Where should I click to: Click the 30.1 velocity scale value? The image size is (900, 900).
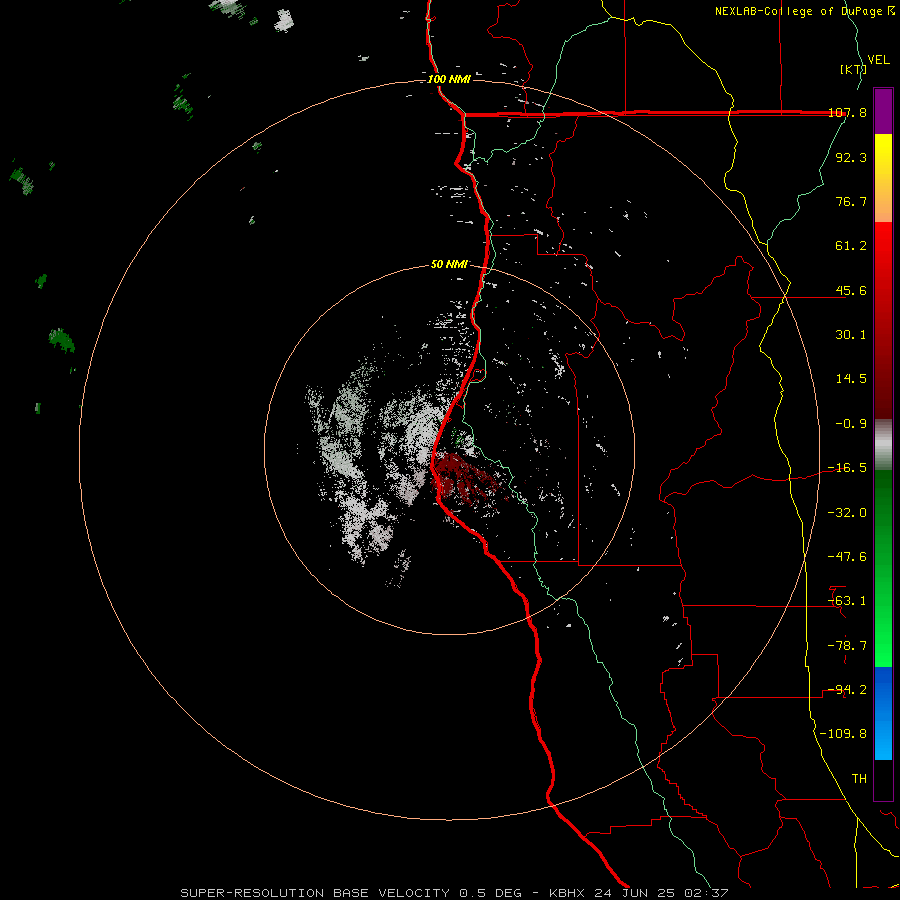tap(851, 335)
